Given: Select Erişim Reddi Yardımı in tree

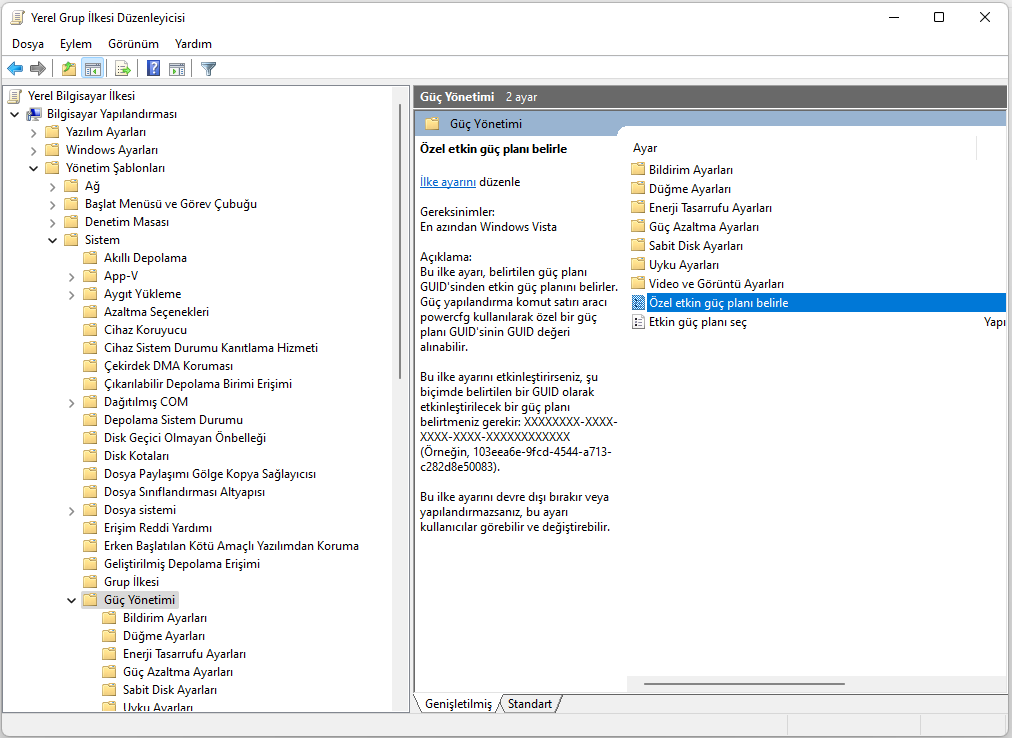Looking at the screenshot, I should pos(157,528).
